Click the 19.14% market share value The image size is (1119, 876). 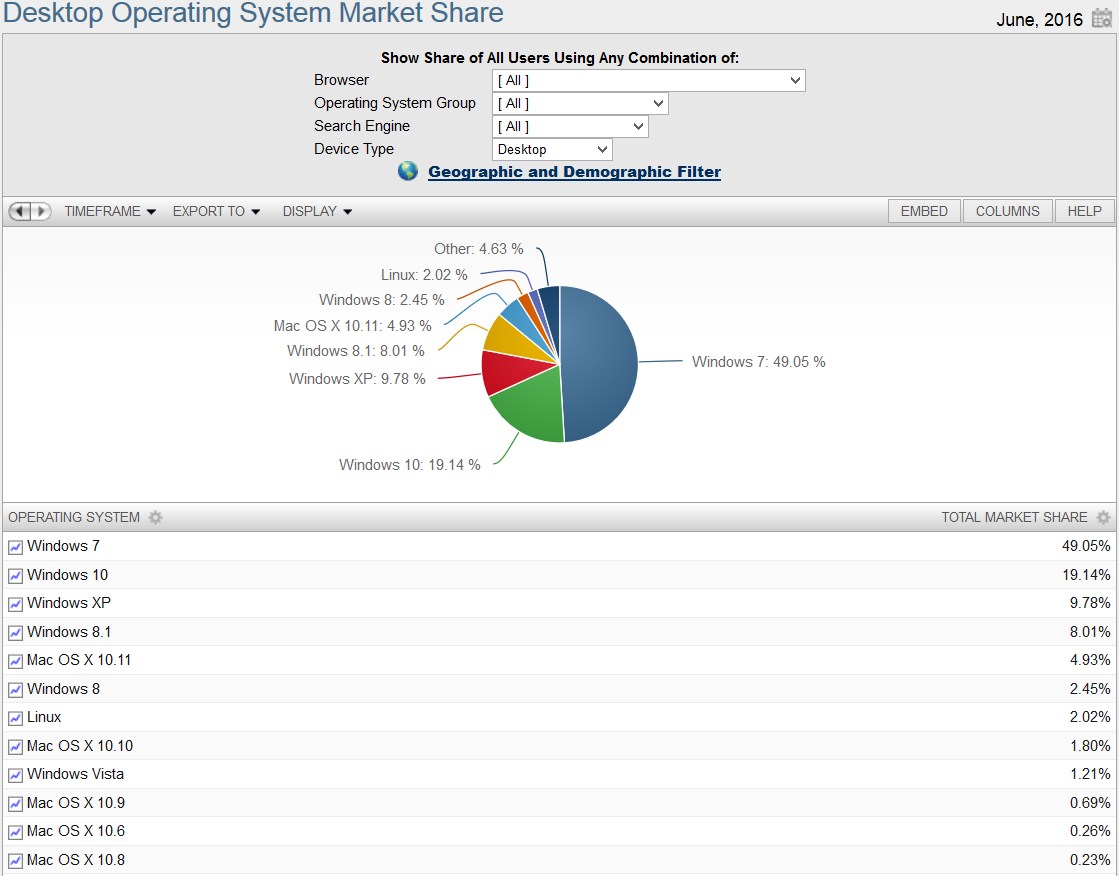[1086, 575]
